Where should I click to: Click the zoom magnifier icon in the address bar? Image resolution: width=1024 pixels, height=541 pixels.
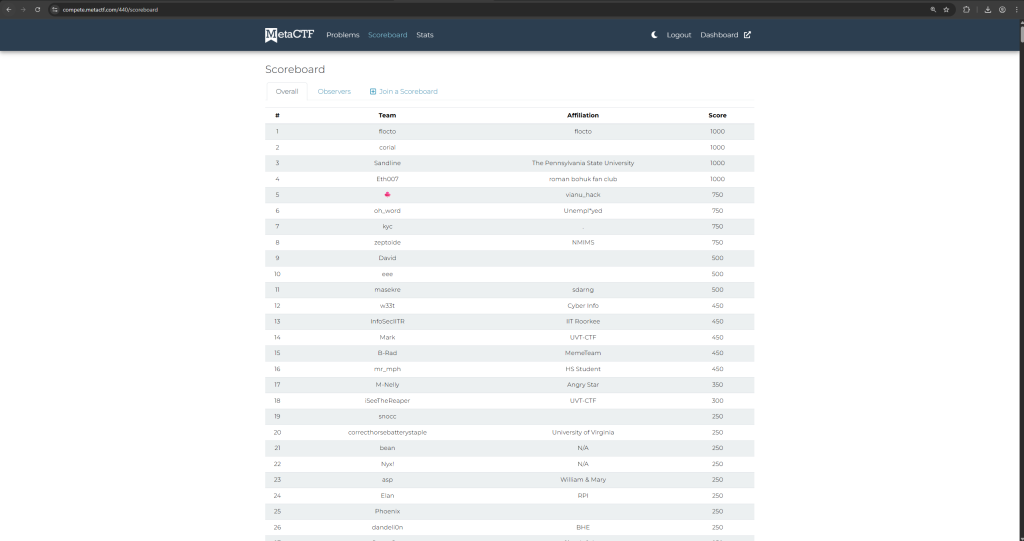[x=933, y=9]
